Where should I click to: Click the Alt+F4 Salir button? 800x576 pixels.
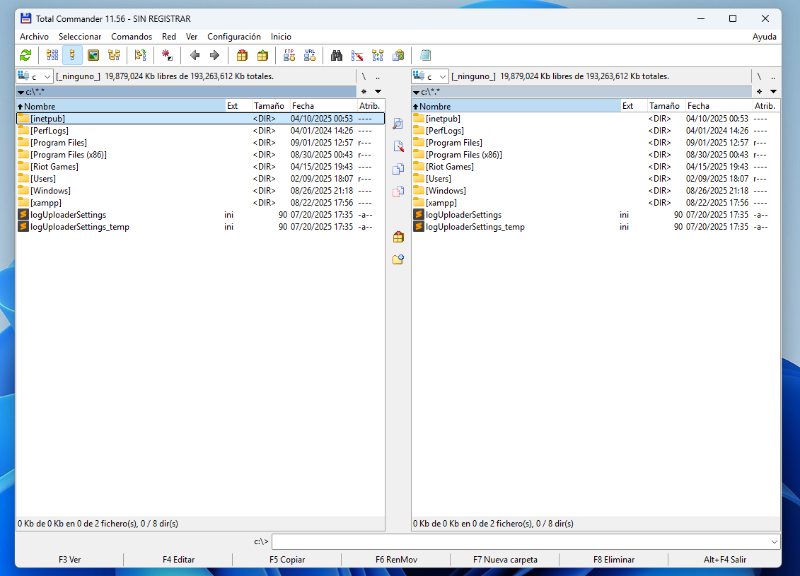click(724, 560)
